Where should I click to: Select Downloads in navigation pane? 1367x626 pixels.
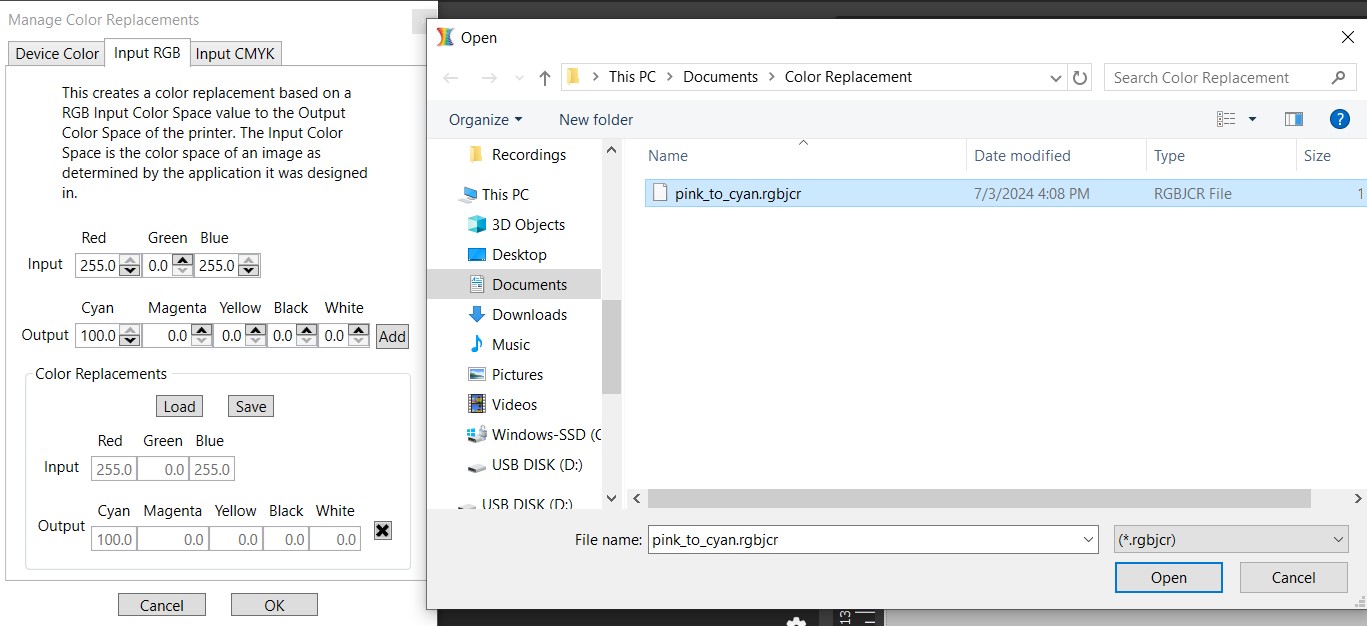529,315
